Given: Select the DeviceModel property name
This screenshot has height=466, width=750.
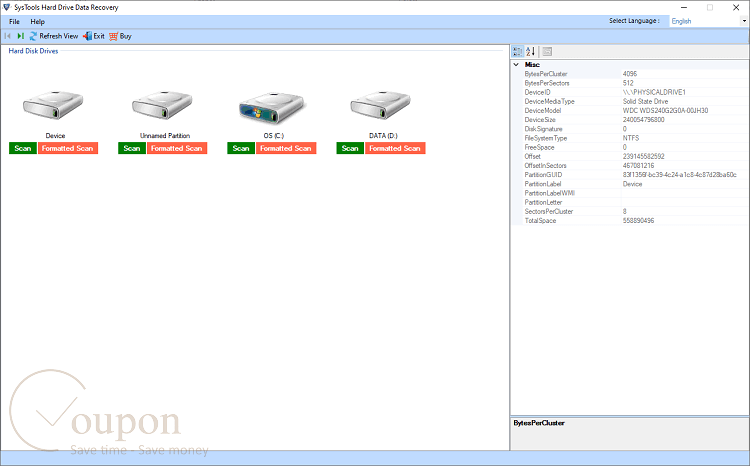Looking at the screenshot, I should [x=543, y=111].
